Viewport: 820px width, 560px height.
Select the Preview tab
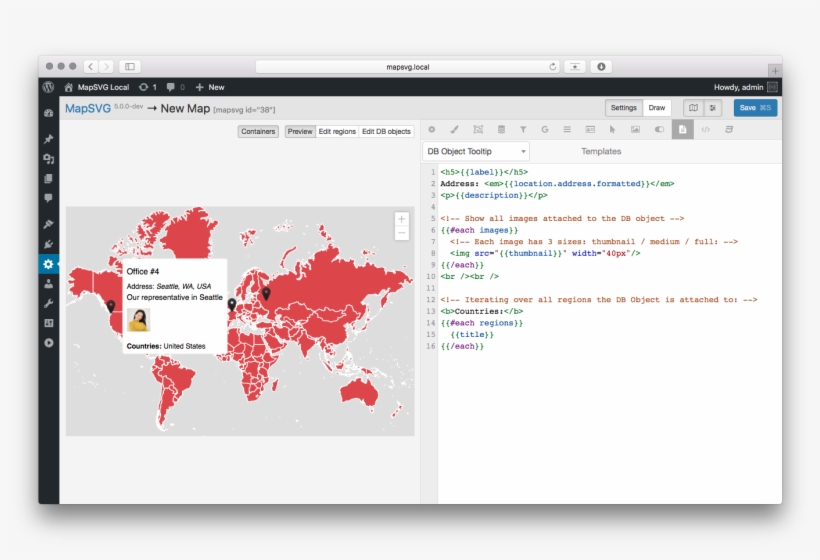pyautogui.click(x=300, y=131)
